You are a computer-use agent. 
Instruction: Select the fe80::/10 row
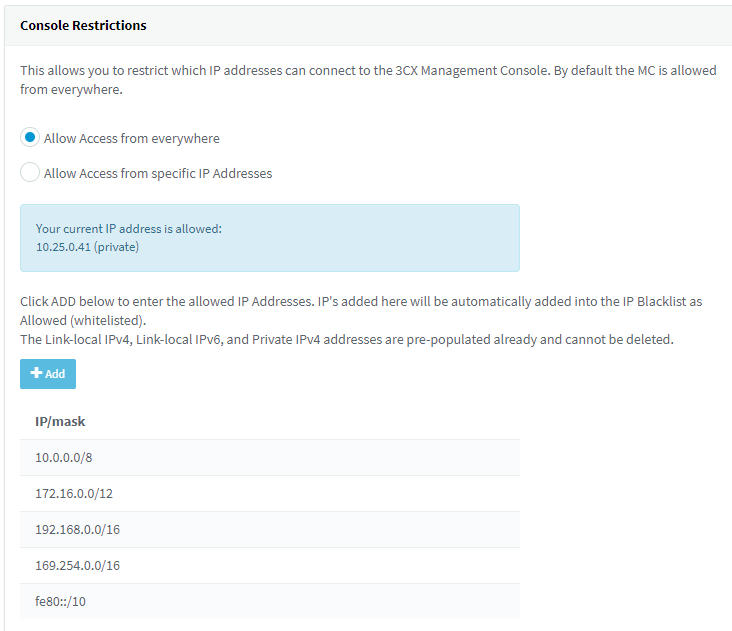(x=270, y=601)
